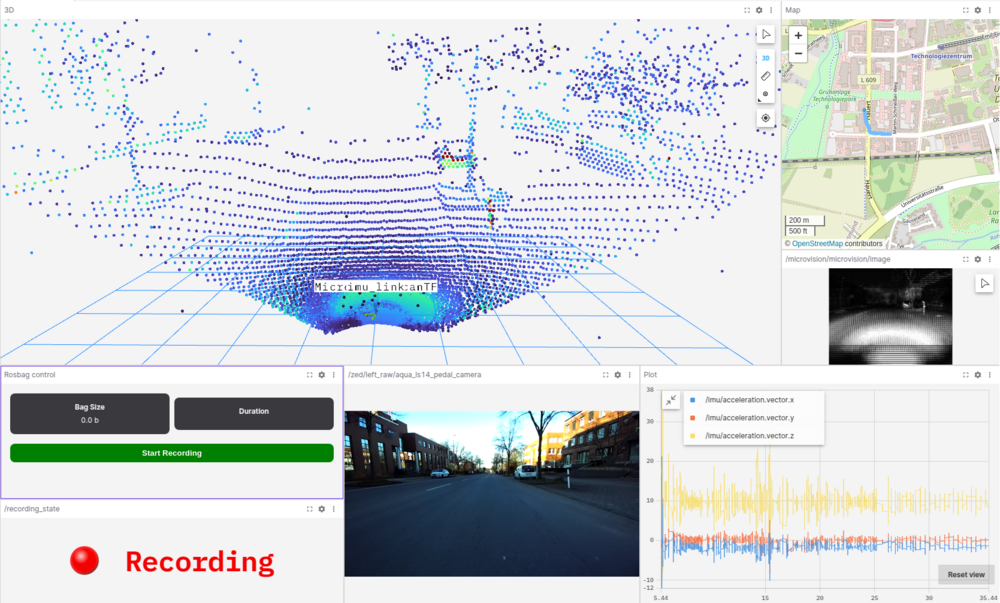Open settings gear of the 3D panel
1000x603 pixels.
pos(759,9)
